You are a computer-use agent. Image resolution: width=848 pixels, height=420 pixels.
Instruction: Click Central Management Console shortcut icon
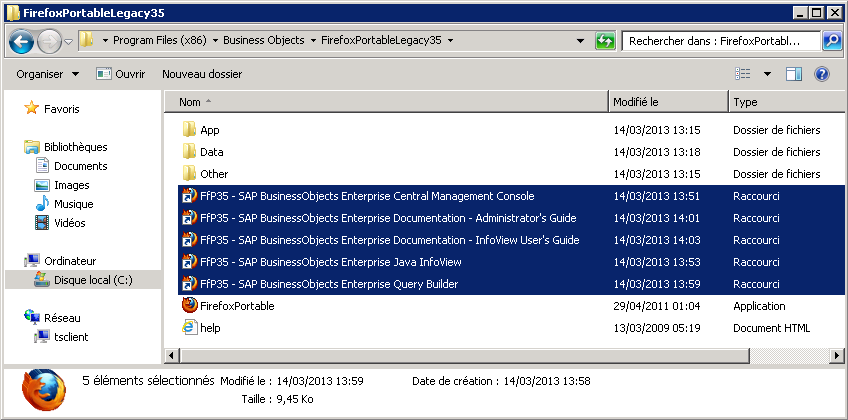pos(189,196)
